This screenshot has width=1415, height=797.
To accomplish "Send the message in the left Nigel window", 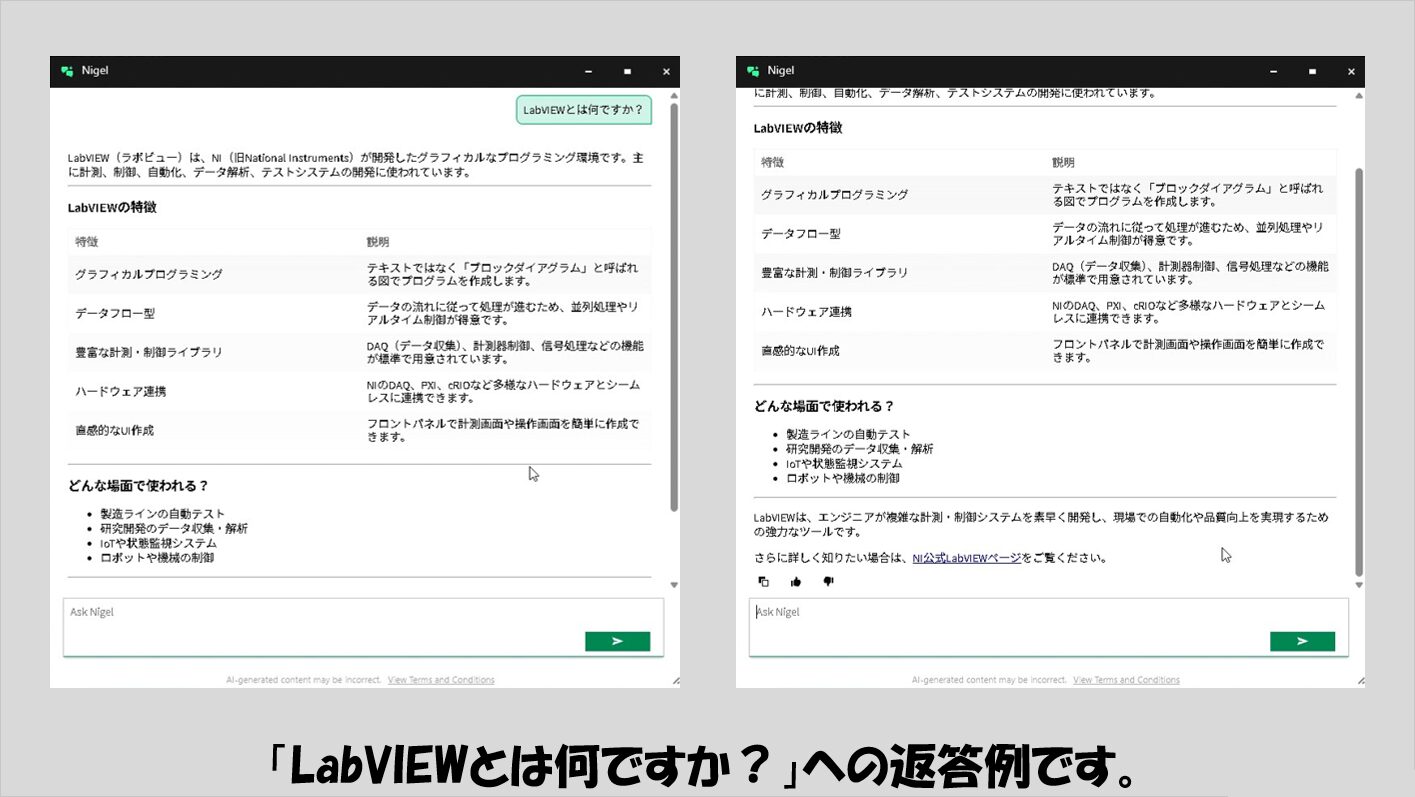I will tap(617, 641).
